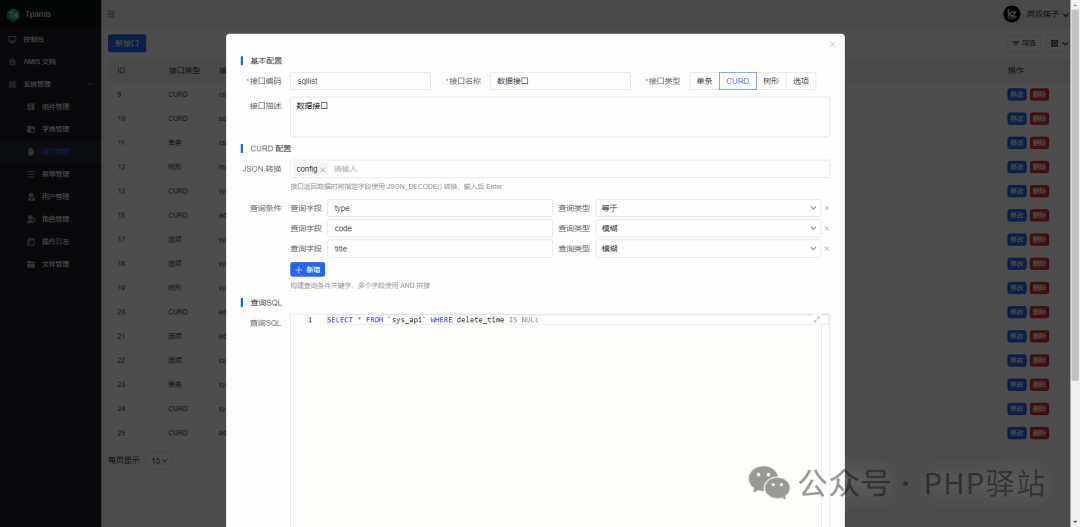Click the 组件管理 icon in sidebar
The image size is (1080, 527).
pyautogui.click(x=30, y=107)
